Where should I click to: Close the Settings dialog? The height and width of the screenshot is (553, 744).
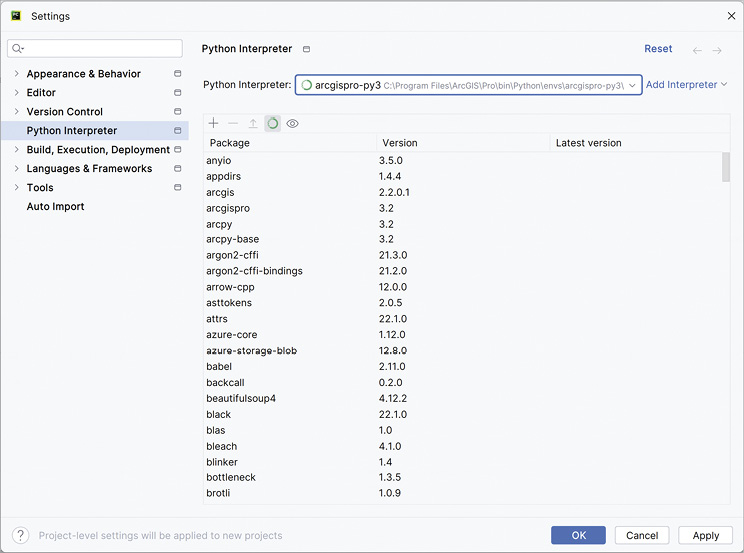pyautogui.click(x=731, y=16)
